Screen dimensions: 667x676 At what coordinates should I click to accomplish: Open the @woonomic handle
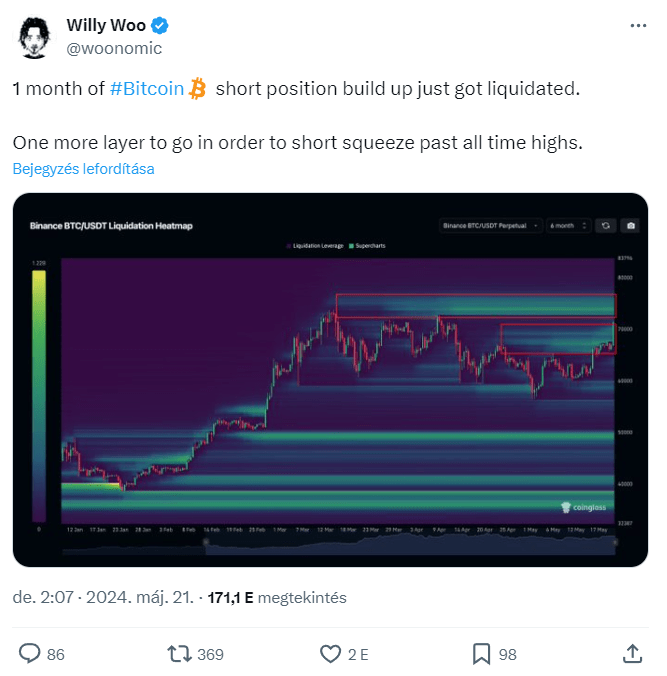[114, 48]
